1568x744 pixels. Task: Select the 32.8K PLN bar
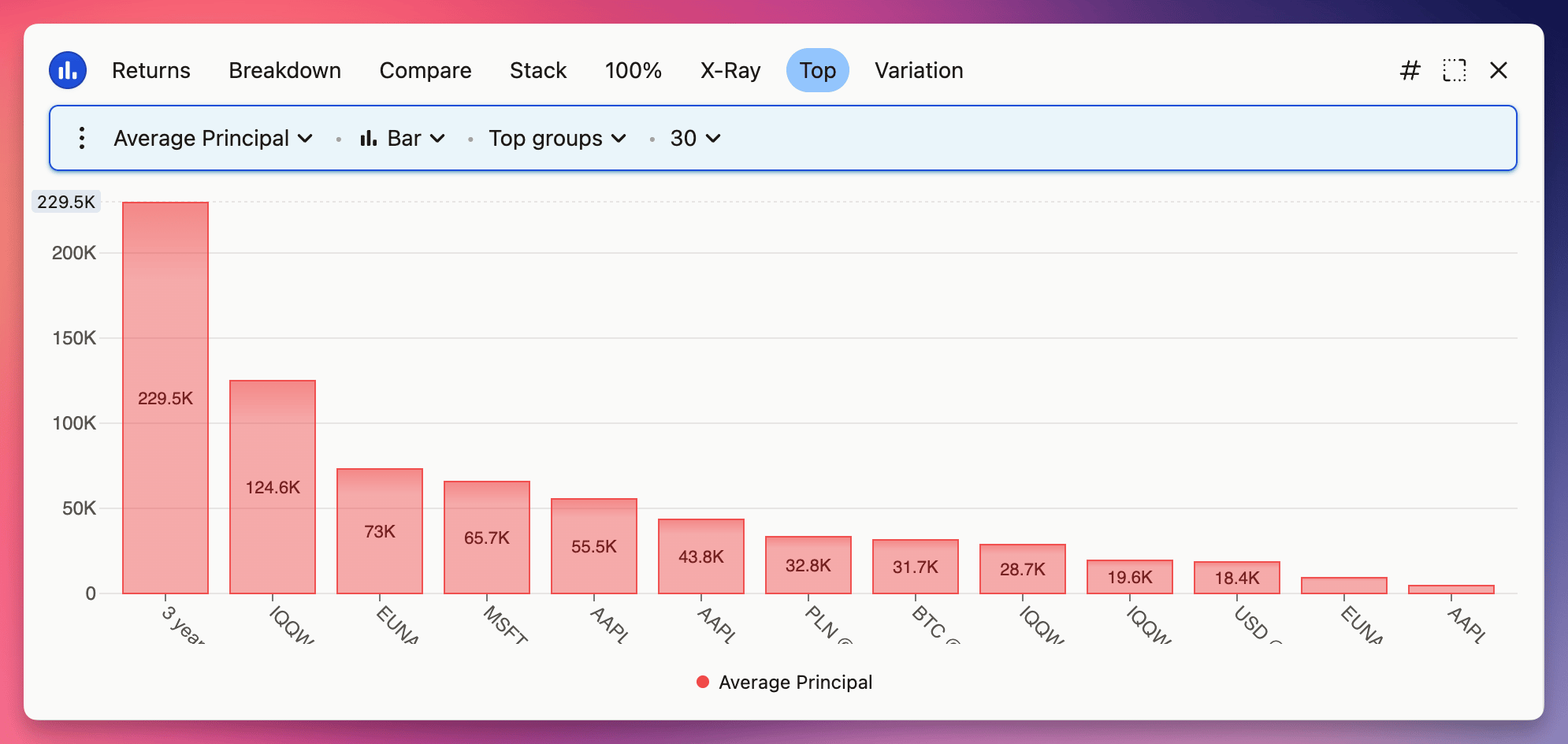click(x=808, y=565)
